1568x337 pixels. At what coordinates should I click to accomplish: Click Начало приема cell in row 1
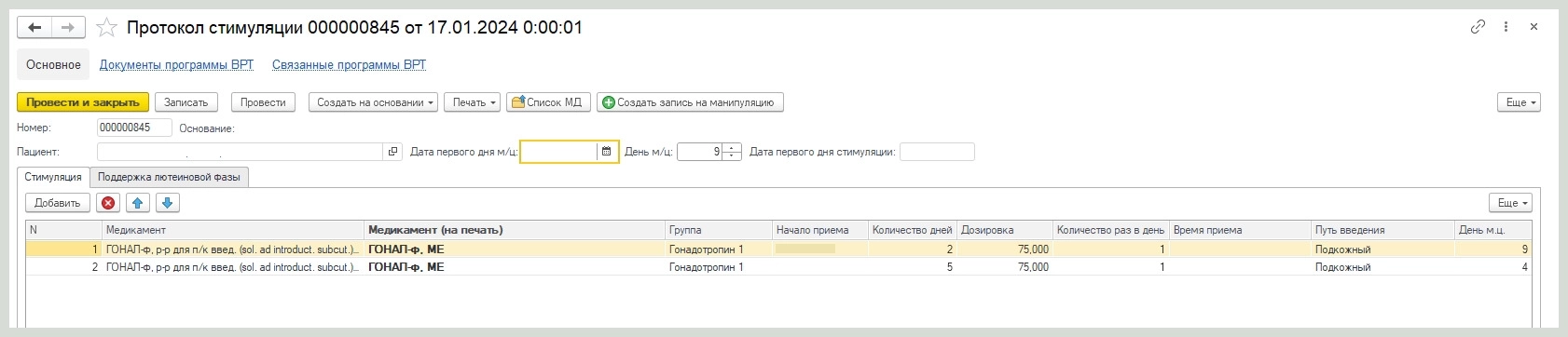pyautogui.click(x=820, y=249)
